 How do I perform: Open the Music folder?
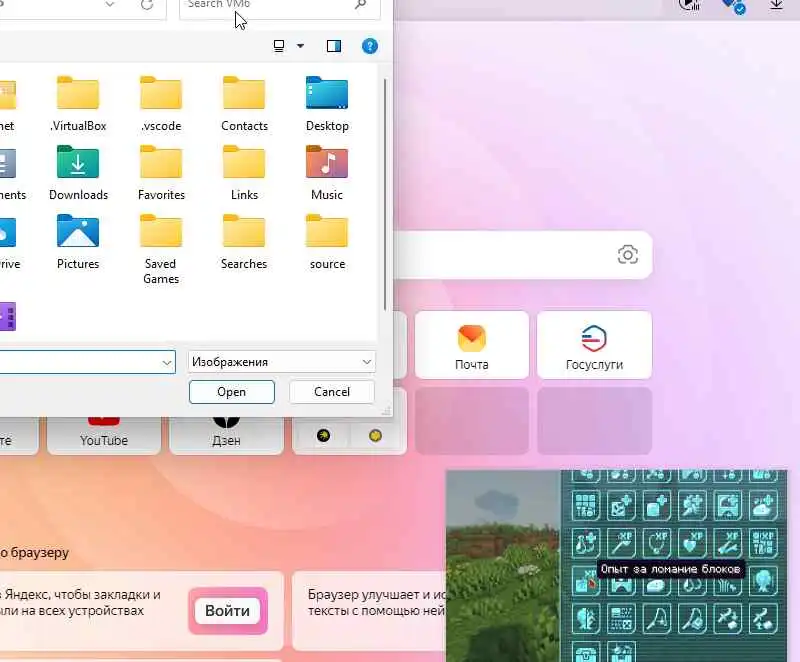(x=327, y=173)
